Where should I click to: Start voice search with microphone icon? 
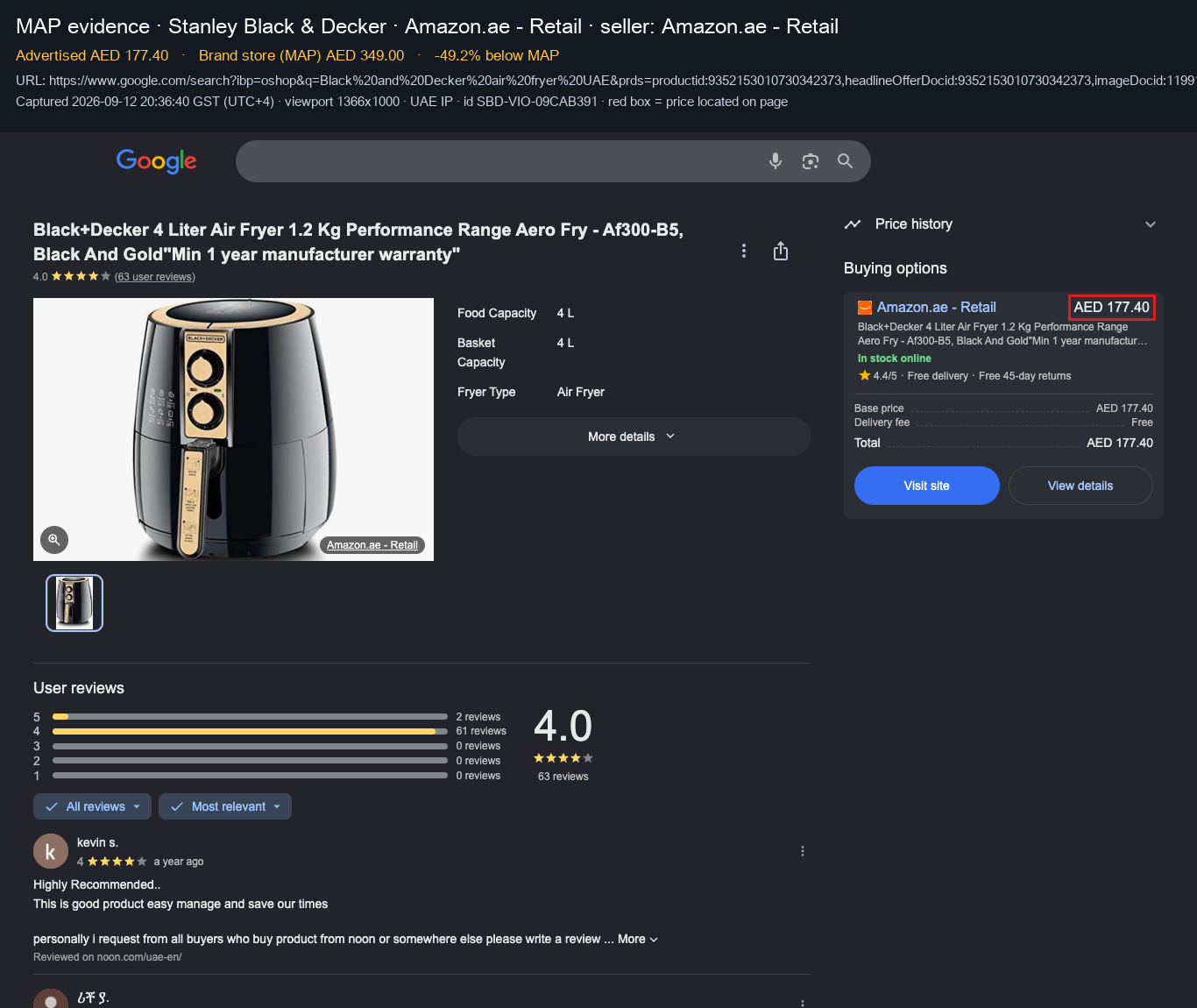point(776,161)
